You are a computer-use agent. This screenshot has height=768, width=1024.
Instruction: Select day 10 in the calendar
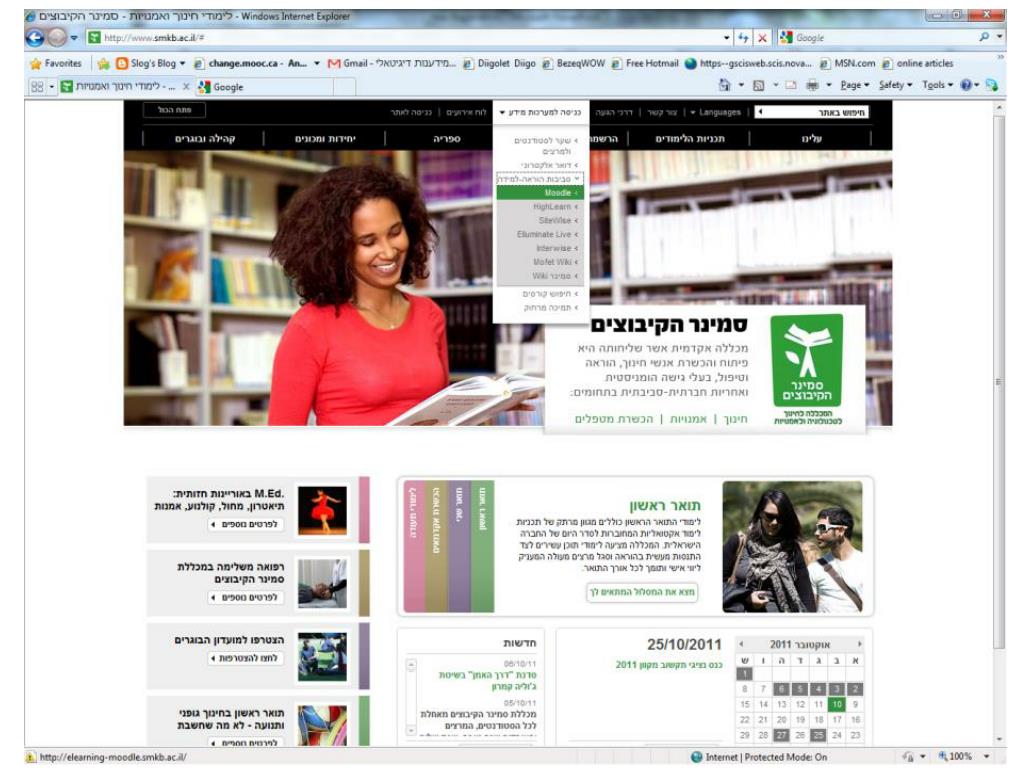[837, 704]
